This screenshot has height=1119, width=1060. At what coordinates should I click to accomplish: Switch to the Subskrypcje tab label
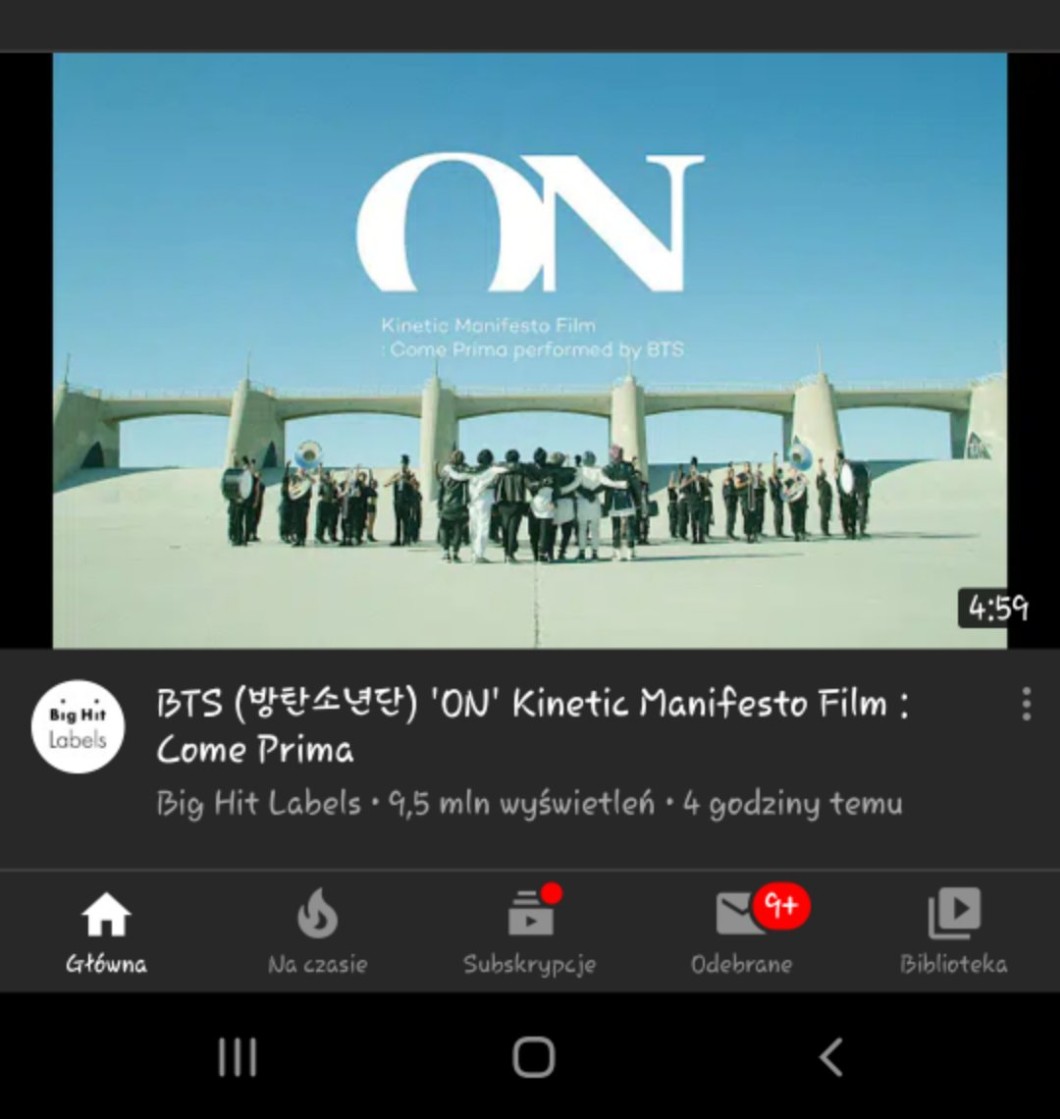pyautogui.click(x=530, y=966)
